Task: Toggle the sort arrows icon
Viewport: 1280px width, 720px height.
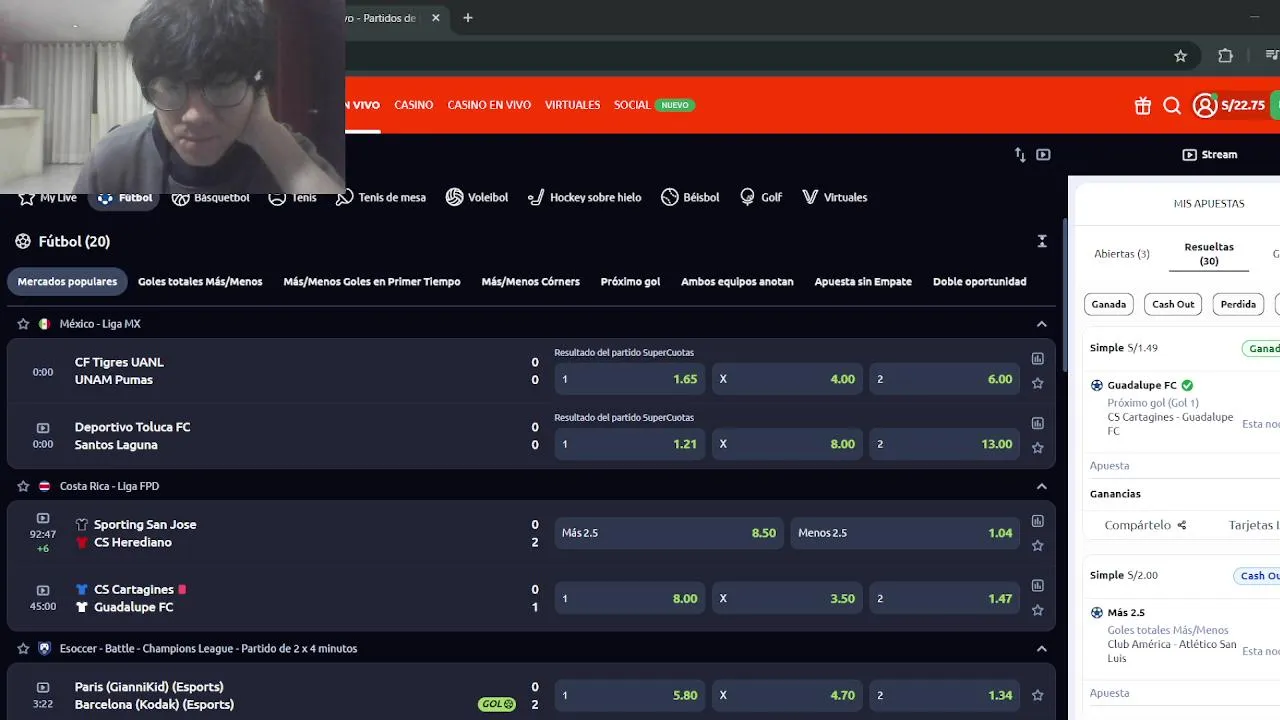Action: click(x=1020, y=154)
